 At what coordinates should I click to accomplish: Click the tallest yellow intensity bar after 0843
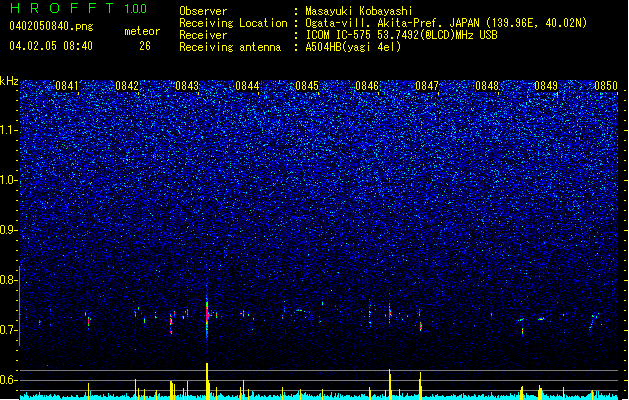[207, 380]
